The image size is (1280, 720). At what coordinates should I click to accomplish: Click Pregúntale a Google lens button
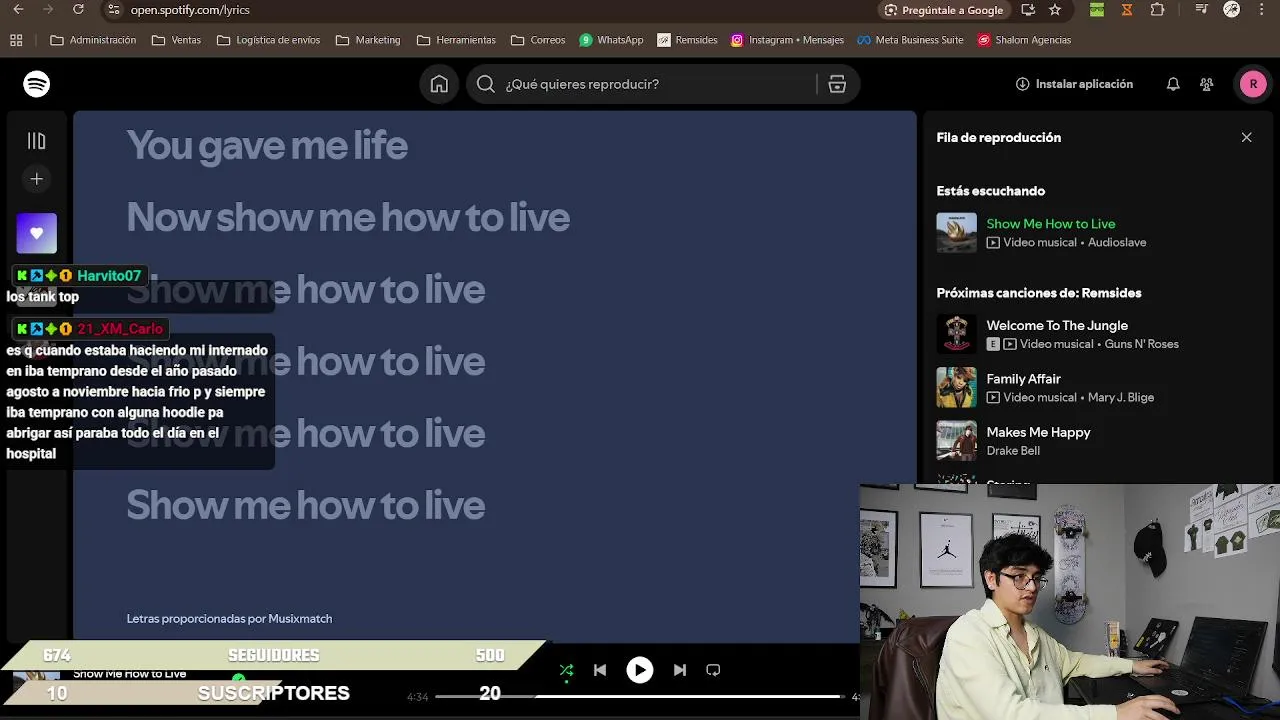click(x=944, y=10)
